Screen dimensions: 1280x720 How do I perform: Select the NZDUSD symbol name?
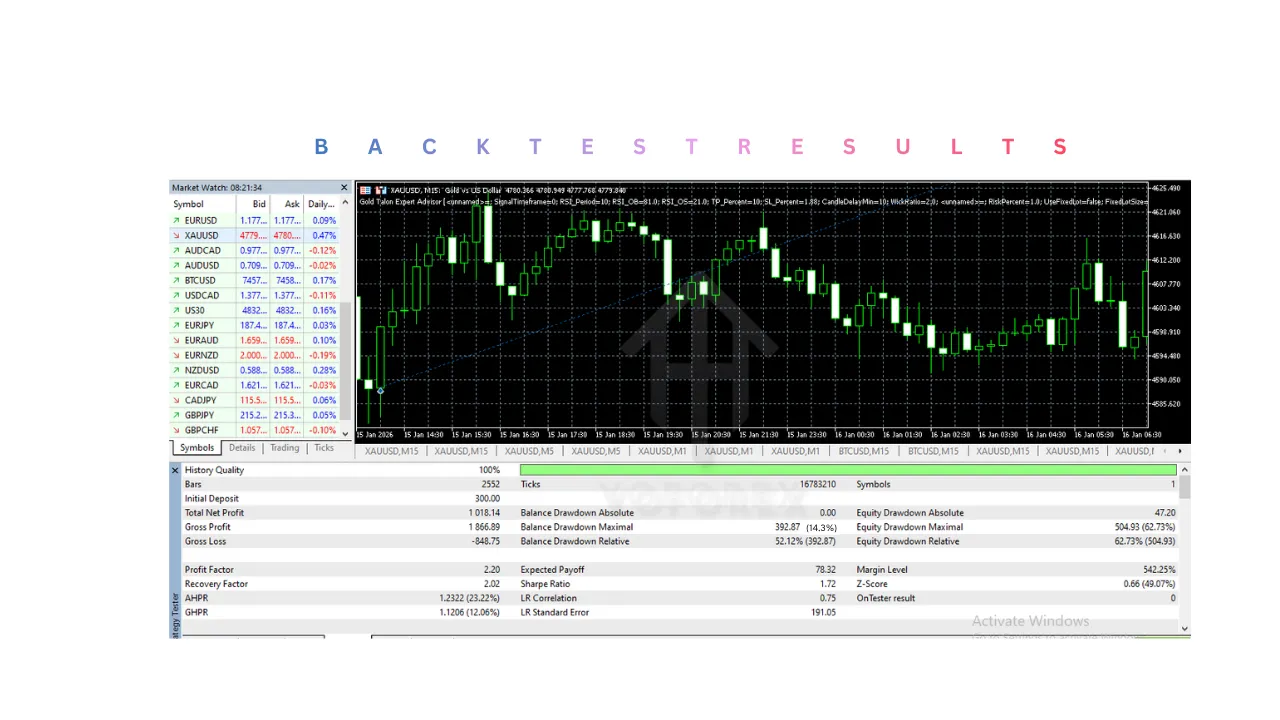202,370
